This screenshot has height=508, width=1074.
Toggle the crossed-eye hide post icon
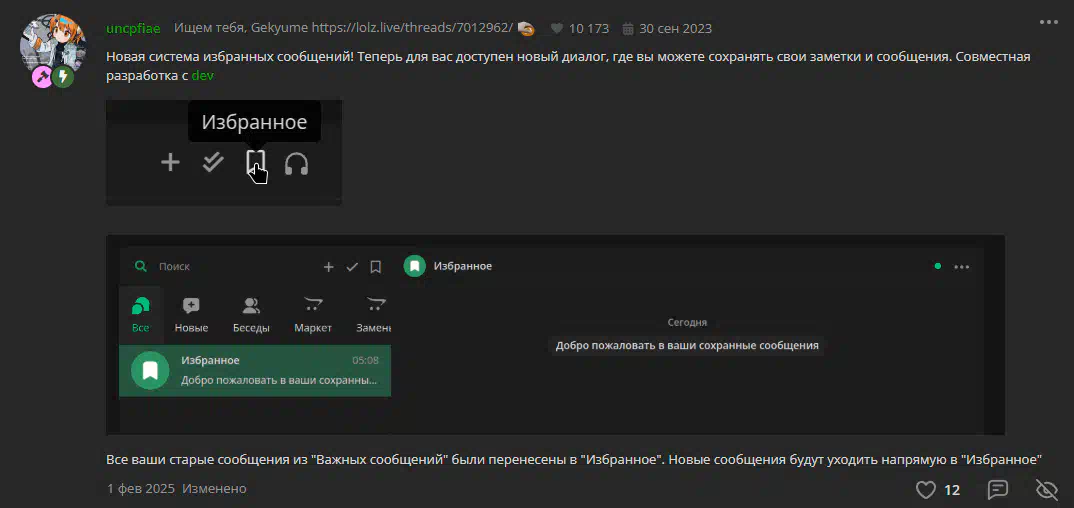coord(1047,490)
